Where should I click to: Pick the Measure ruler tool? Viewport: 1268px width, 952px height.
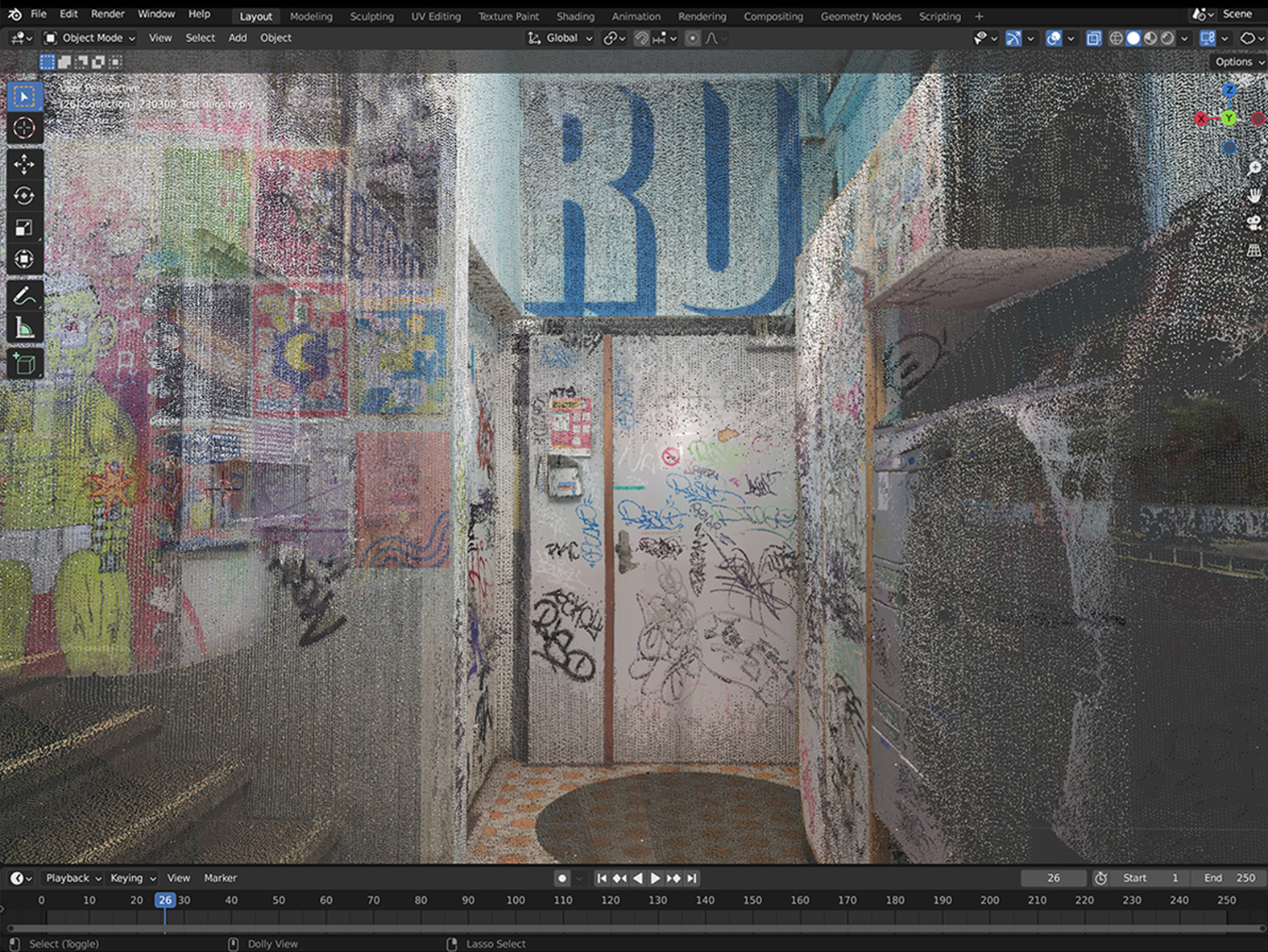pyautogui.click(x=24, y=328)
